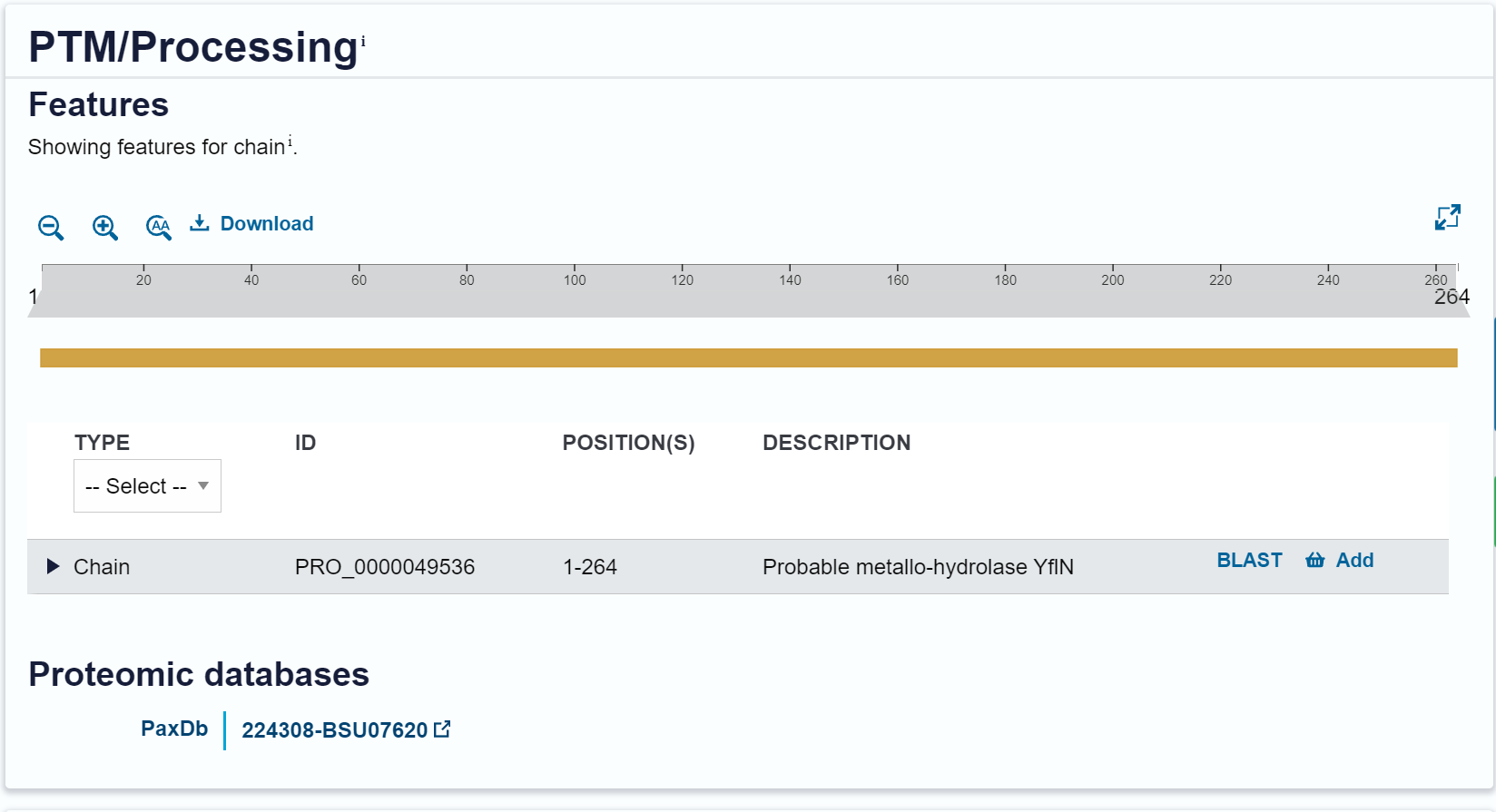
Task: Show the info tooltip after 'chain' text
Action: pos(290,141)
